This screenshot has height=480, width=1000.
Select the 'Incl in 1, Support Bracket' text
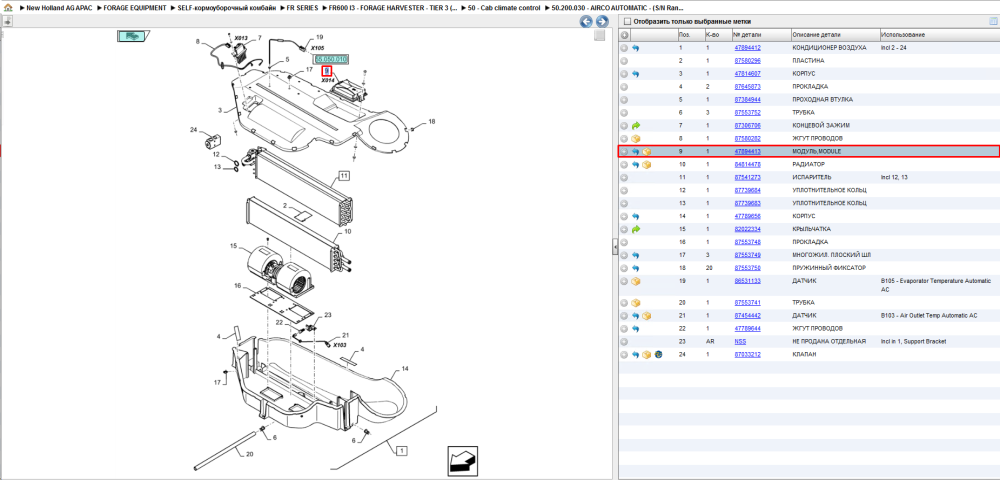(914, 342)
